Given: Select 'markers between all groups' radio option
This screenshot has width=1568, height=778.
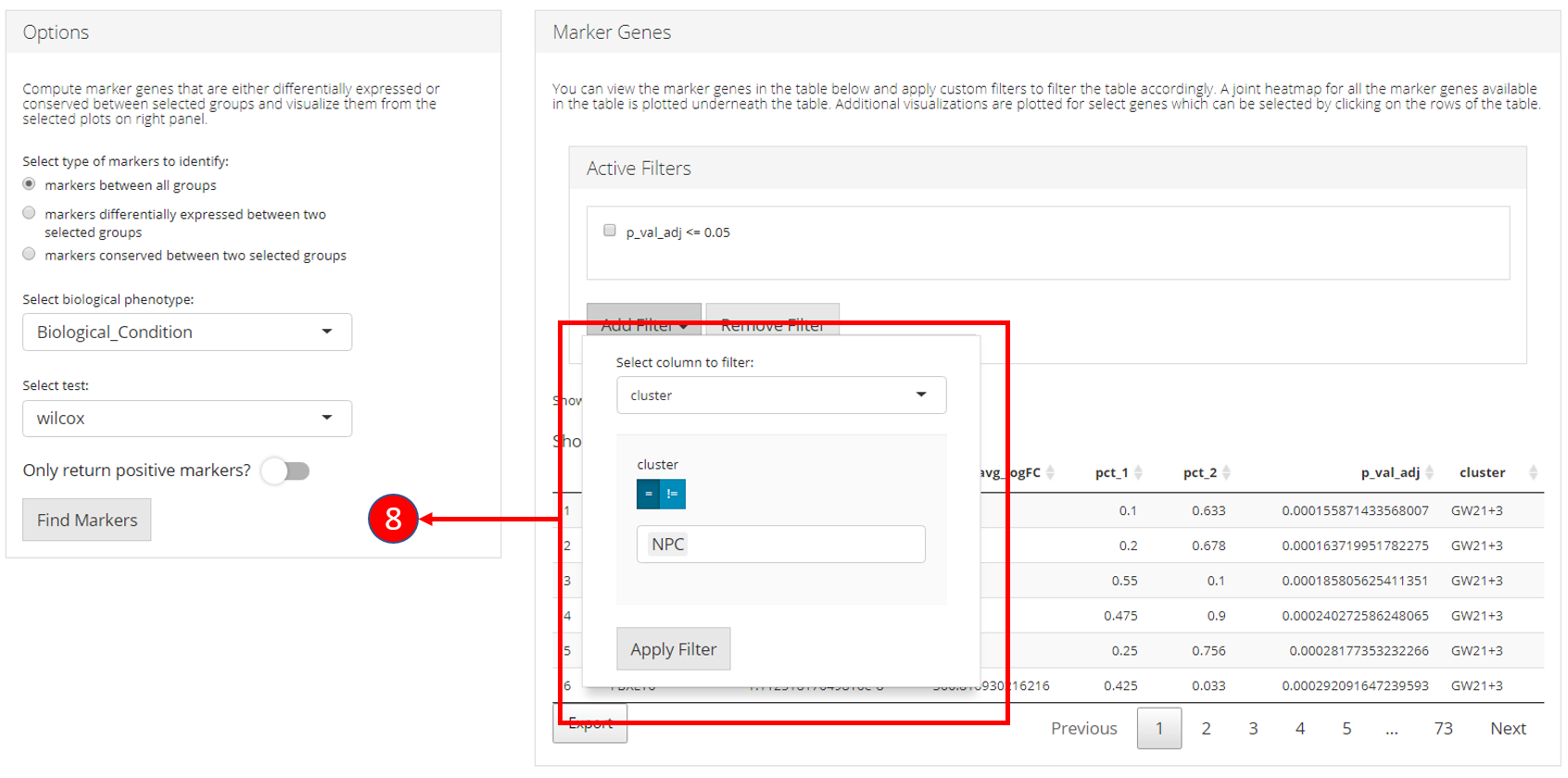Looking at the screenshot, I should tap(30, 184).
